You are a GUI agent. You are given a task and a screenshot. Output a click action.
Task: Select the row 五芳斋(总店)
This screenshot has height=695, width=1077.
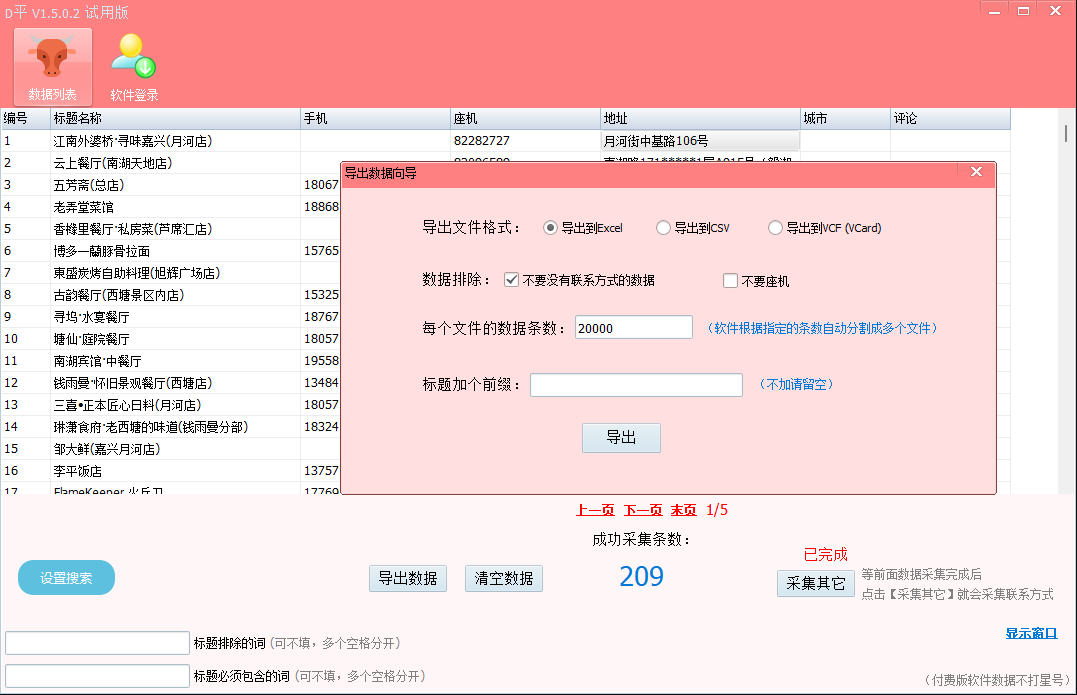pyautogui.click(x=171, y=185)
